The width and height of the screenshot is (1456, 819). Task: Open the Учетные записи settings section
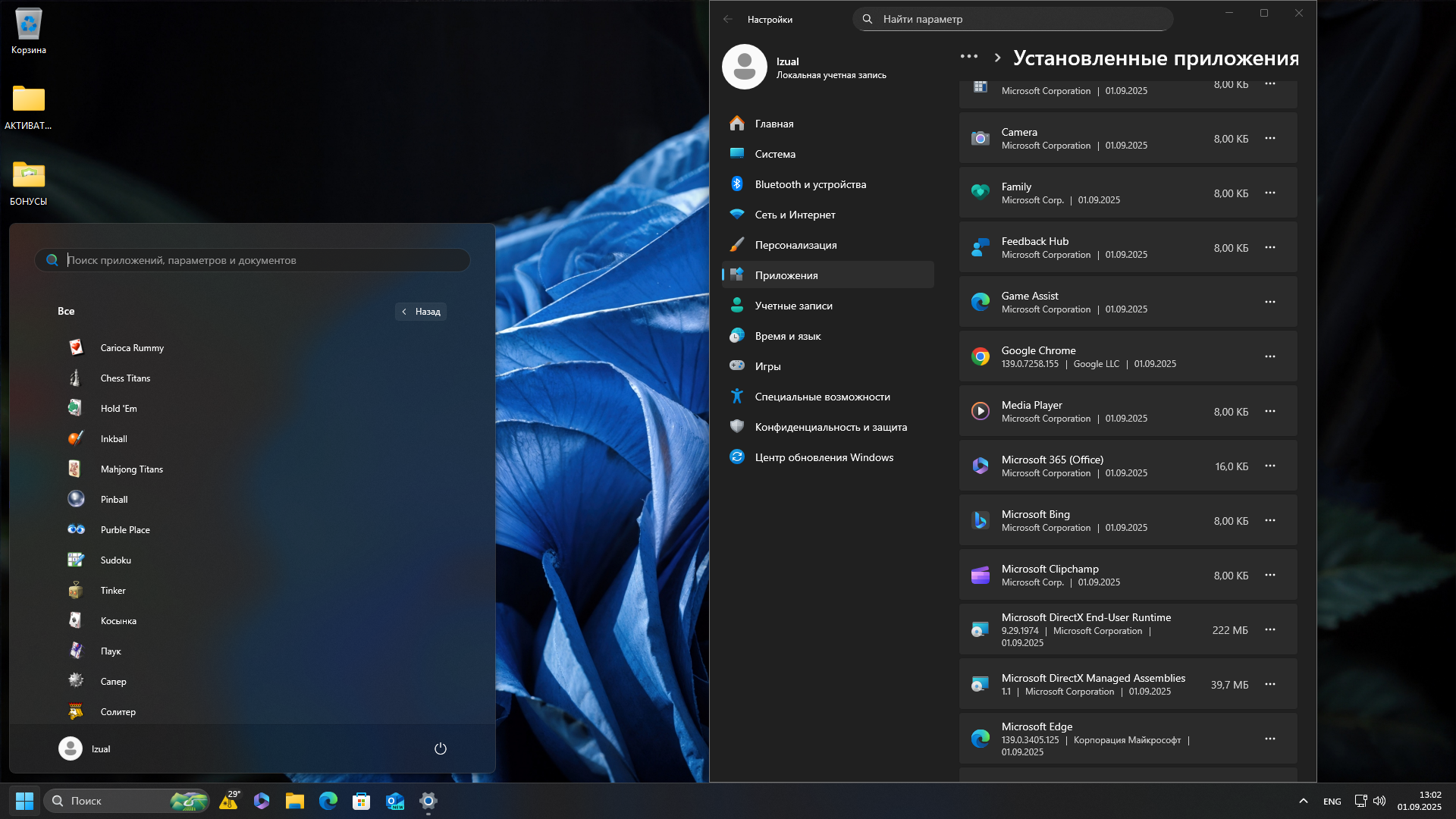click(x=828, y=306)
